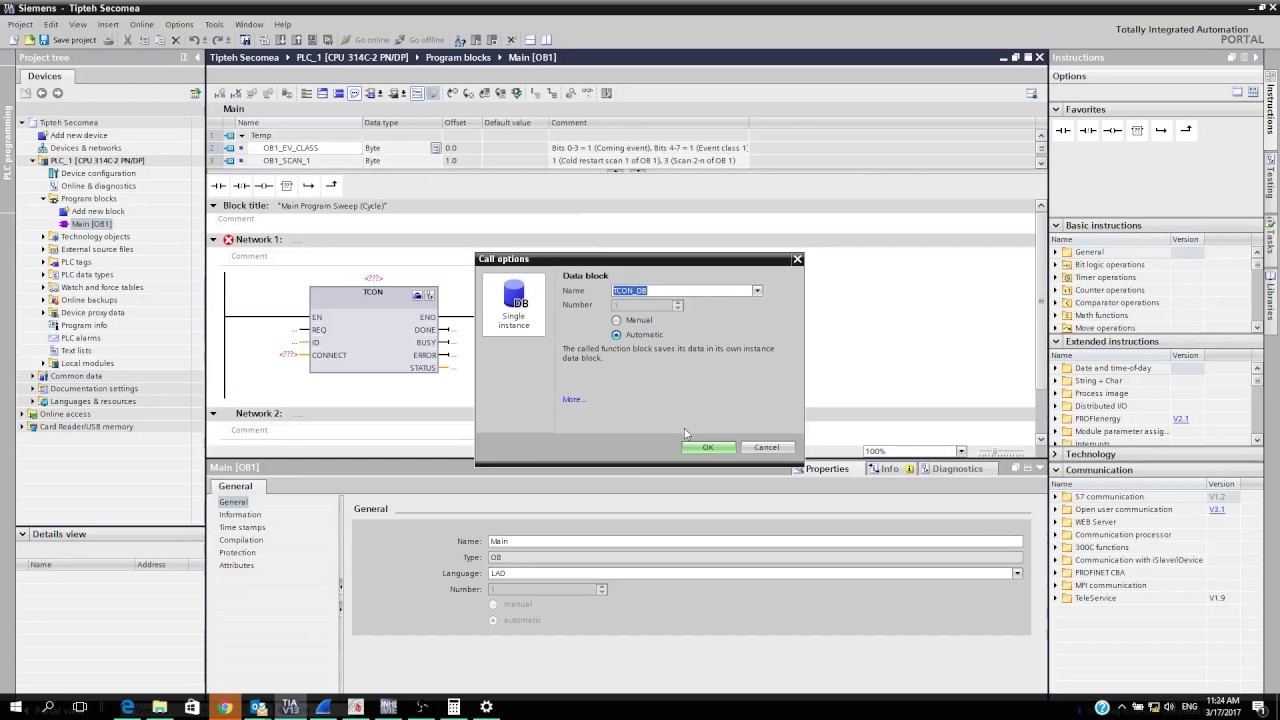Insert a normally closed contact in editor favorites bar
Screen dimensions: 1280x720
241,185
